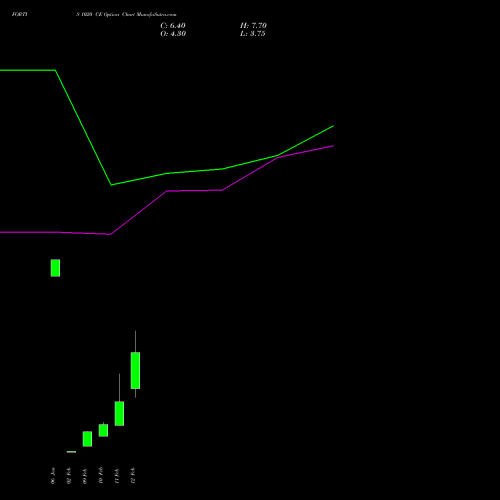This screenshot has height=500, width=500.
Task: Click the "10 Feb" date axis label
Action: 101,476
